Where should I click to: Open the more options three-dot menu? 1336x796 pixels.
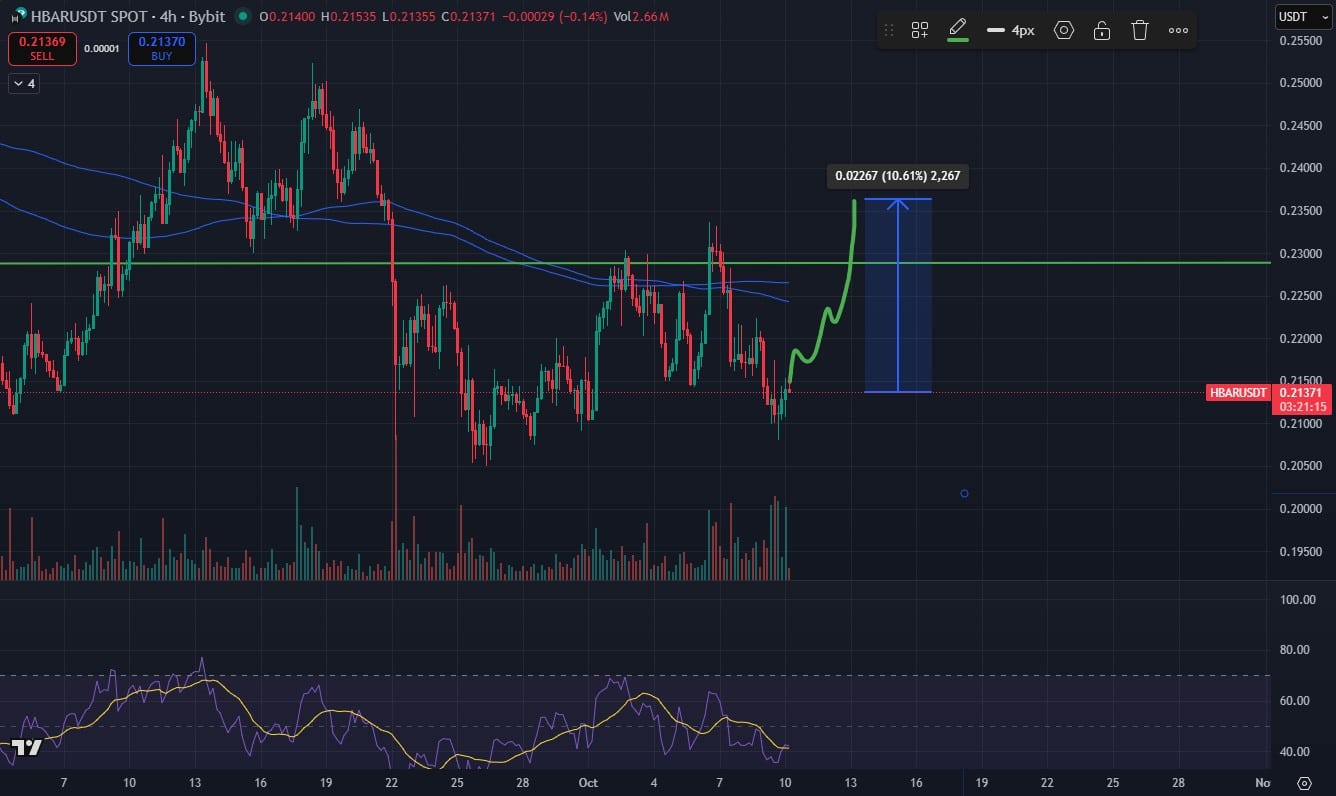[x=1178, y=30]
